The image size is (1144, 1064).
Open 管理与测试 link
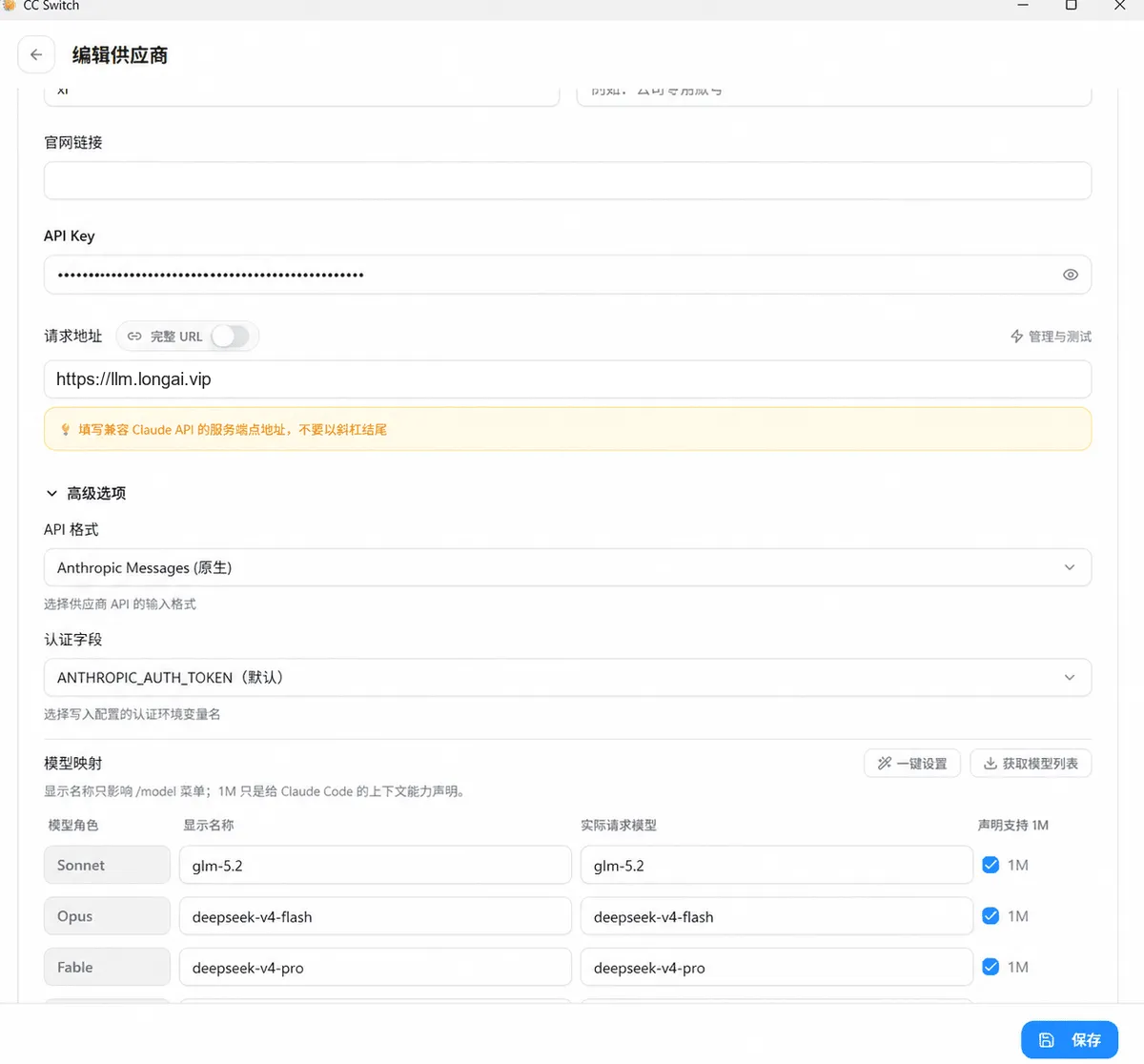(x=1051, y=337)
